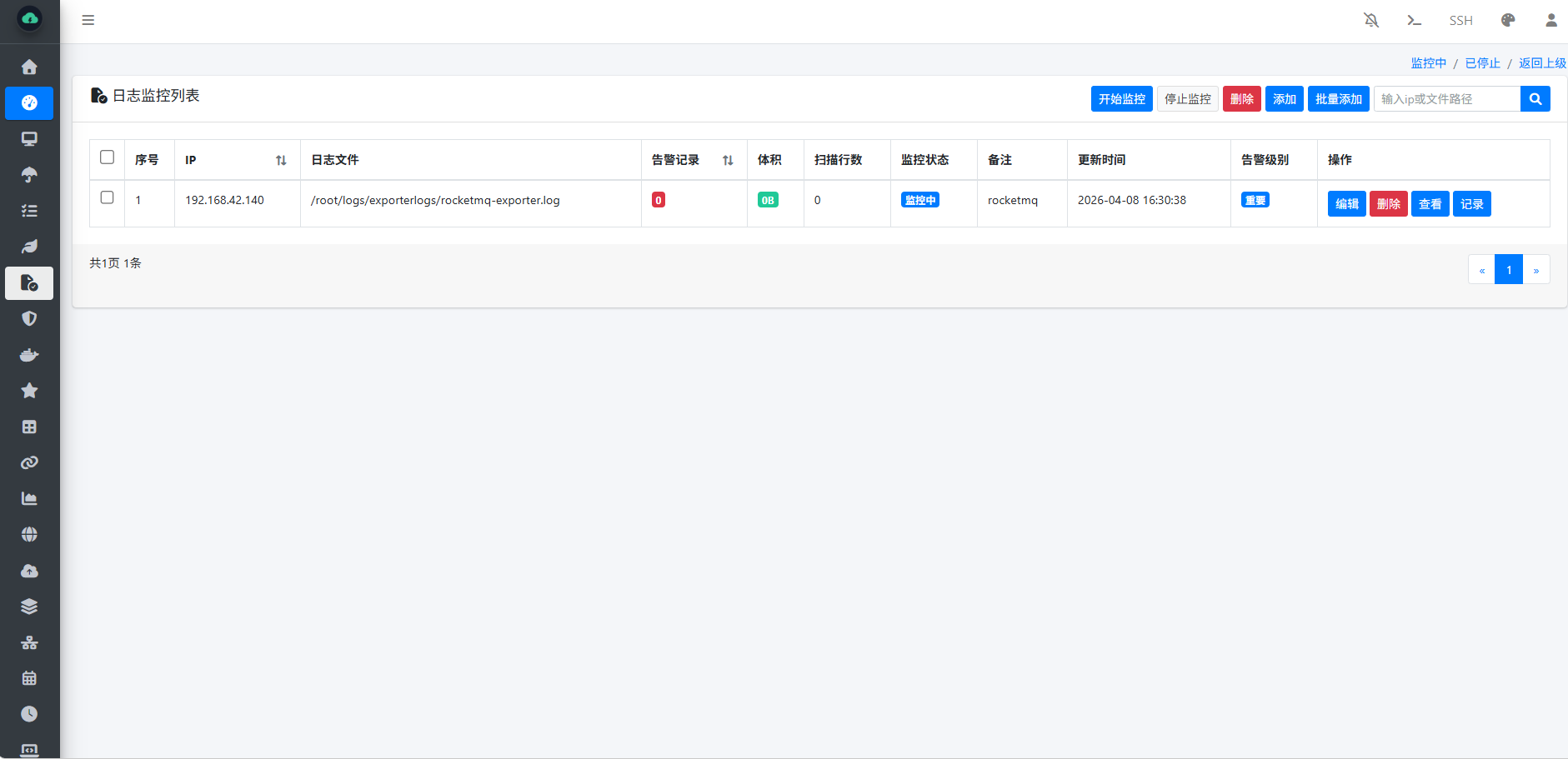Filter list by 监控中 link
Image resolution: width=1568 pixels, height=759 pixels.
[1428, 63]
